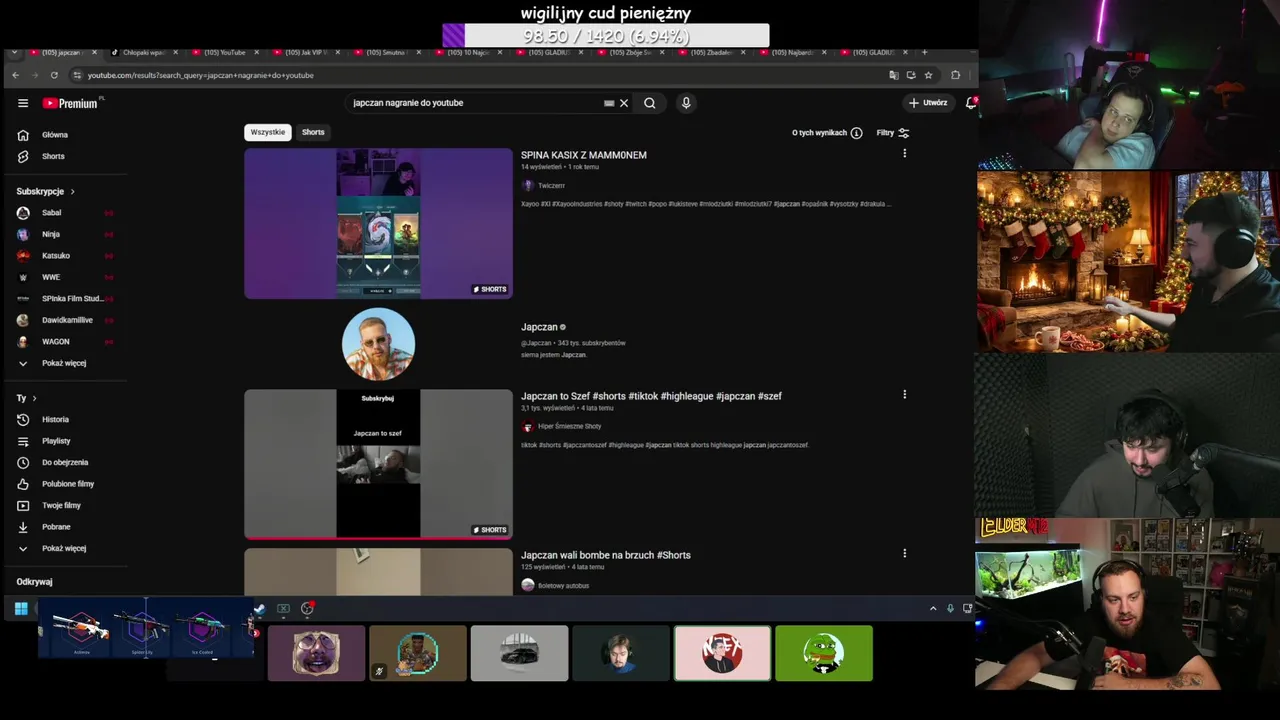The height and width of the screenshot is (720, 1280).
Task: Open Polubione filmy liked videos
Action: [x=66, y=484]
